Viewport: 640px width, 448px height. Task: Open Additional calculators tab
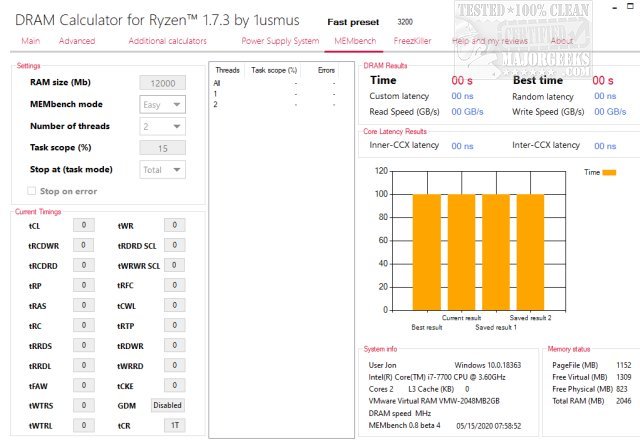[167, 41]
